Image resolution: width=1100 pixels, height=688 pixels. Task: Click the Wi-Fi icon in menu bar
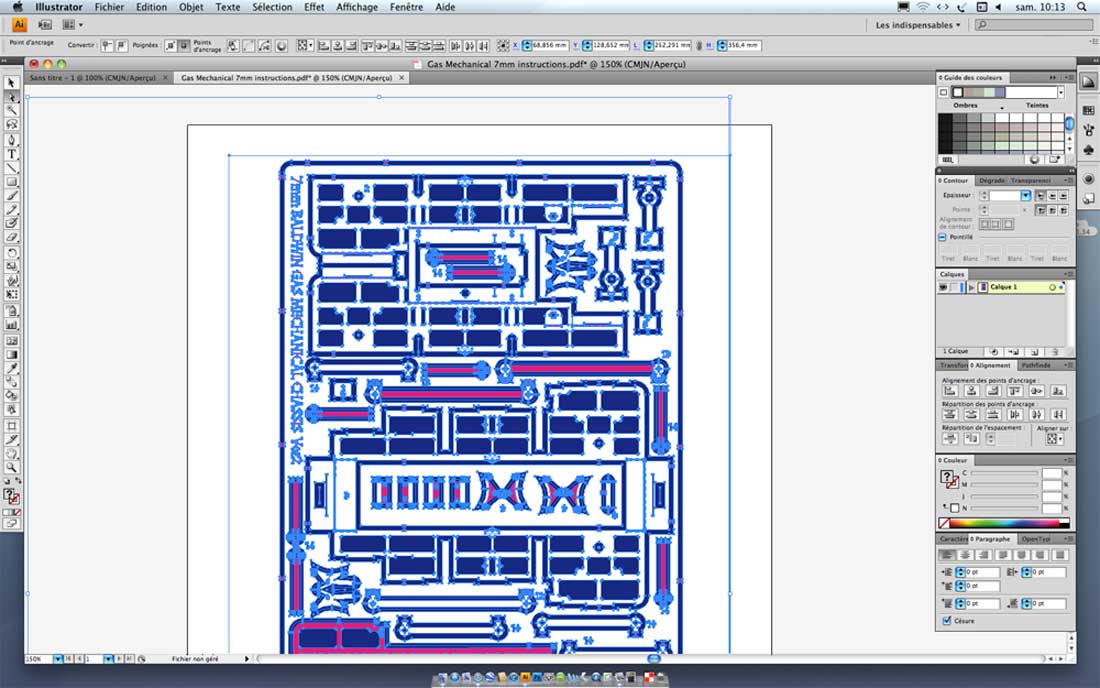coord(923,7)
